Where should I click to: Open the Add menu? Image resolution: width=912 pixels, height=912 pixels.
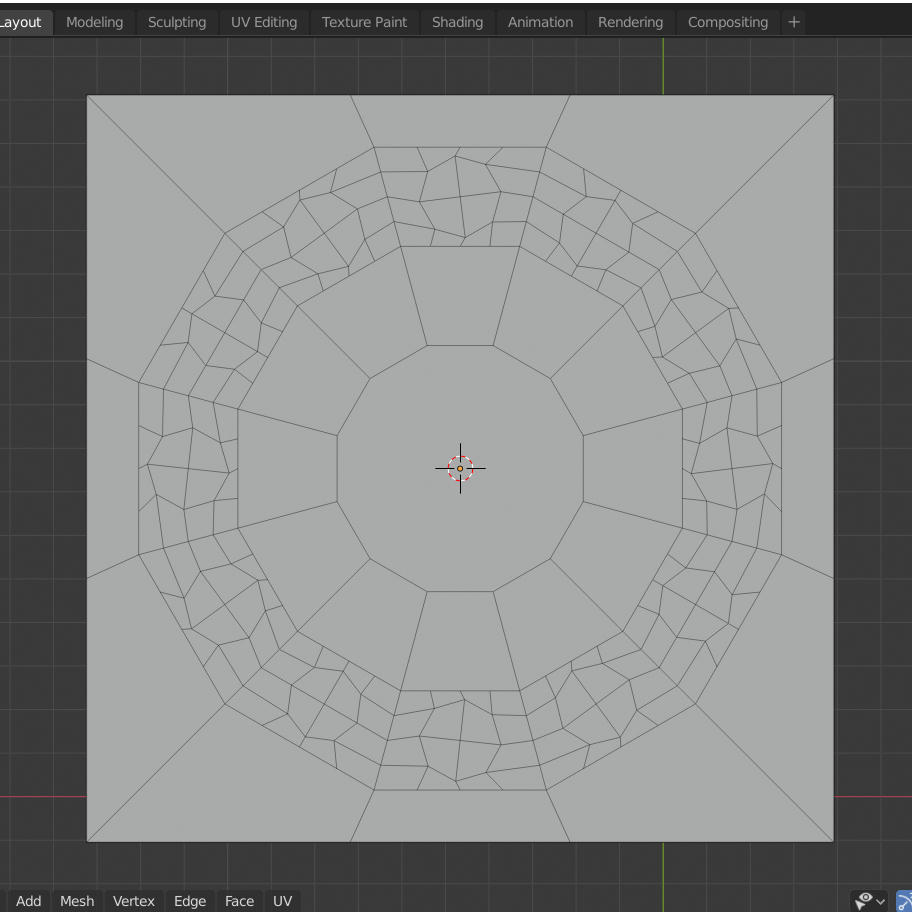pos(28,900)
